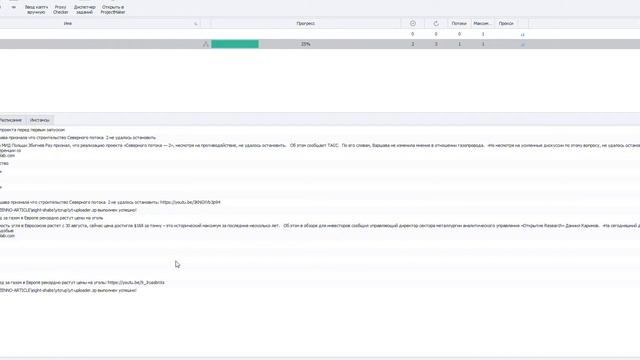
Task: Click the proxy icon in the highlighted row
Action: pyautogui.click(x=522, y=44)
